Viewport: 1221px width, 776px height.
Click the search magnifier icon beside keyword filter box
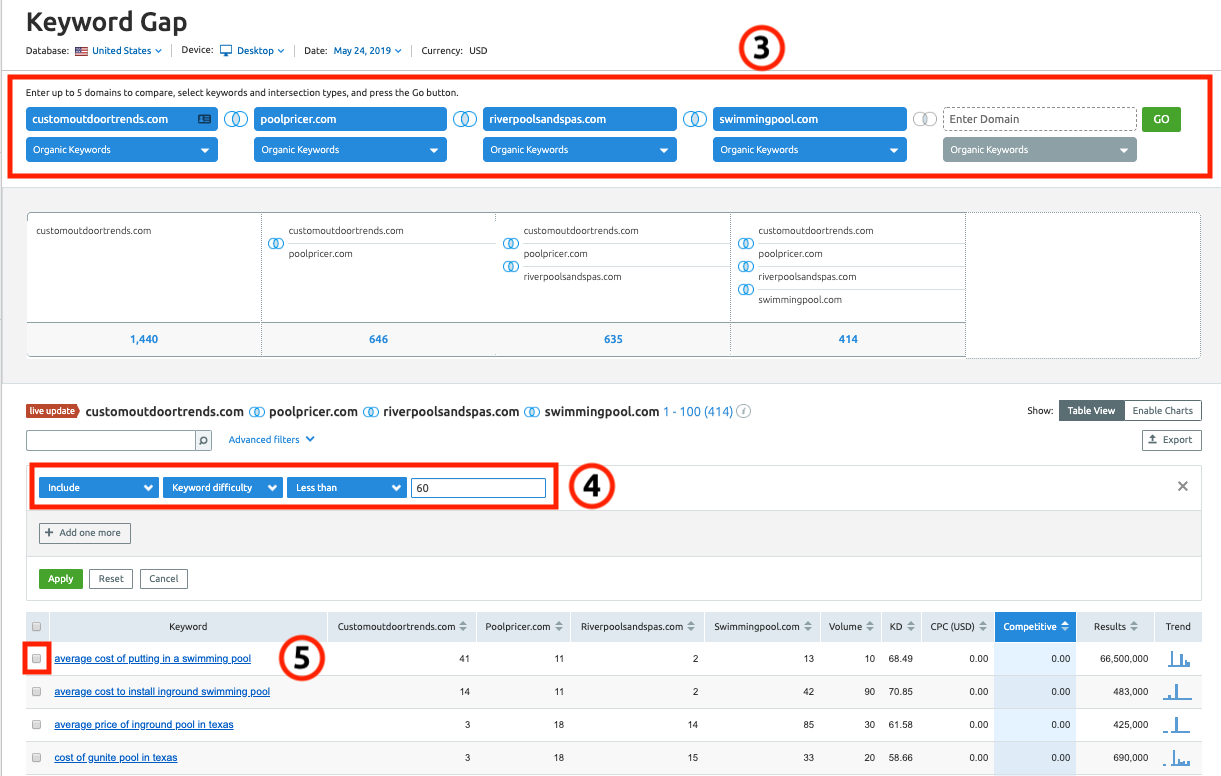pyautogui.click(x=203, y=440)
